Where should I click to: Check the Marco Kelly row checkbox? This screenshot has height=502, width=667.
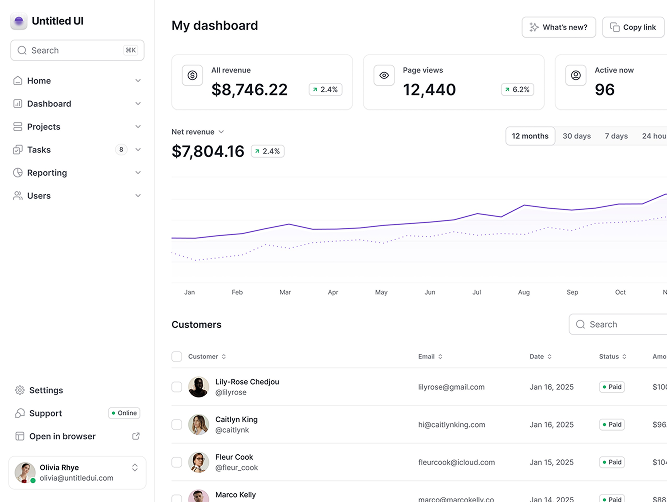tap(177, 498)
